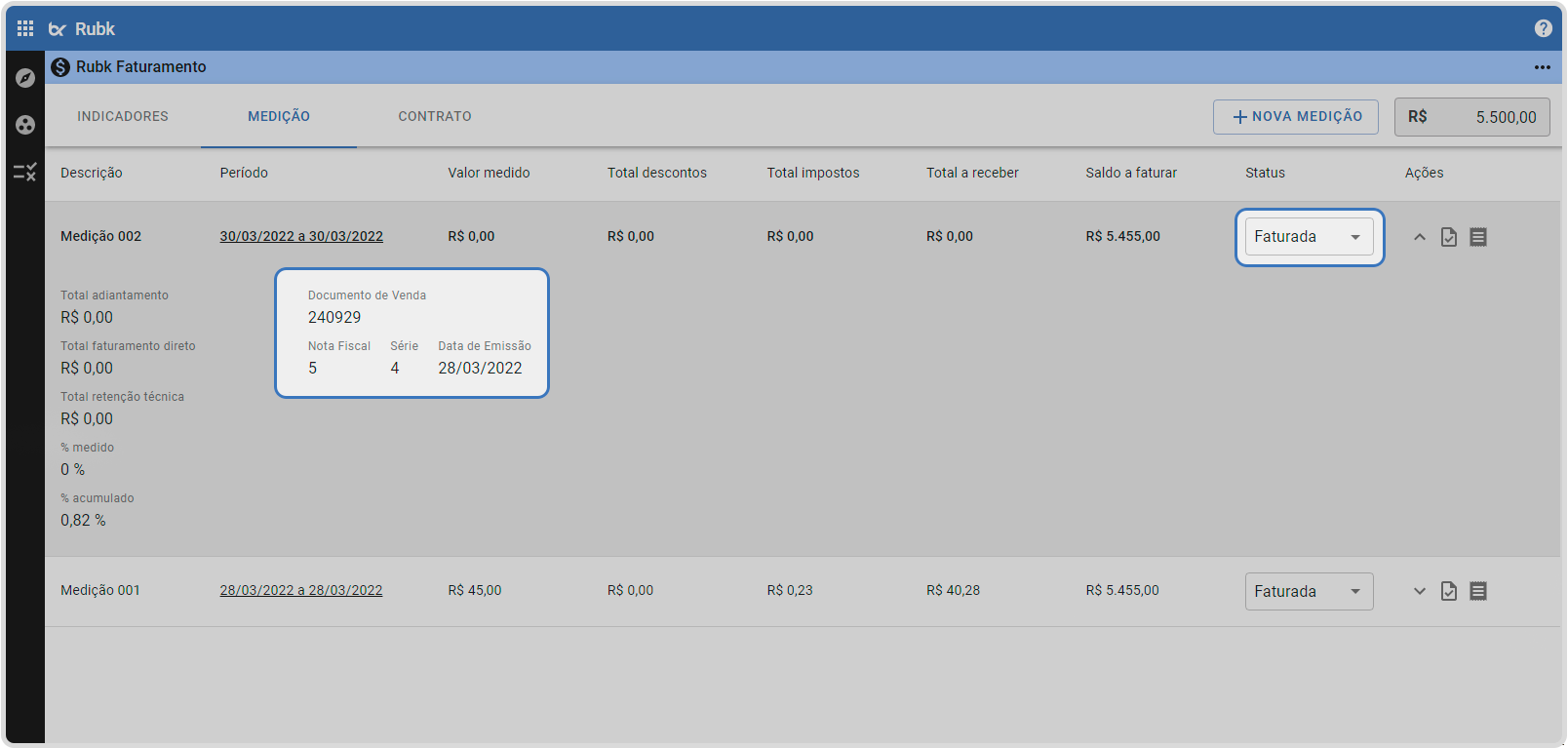This screenshot has width=1568, height=748.
Task: Expand the Medição 001 details row
Action: click(x=1420, y=591)
